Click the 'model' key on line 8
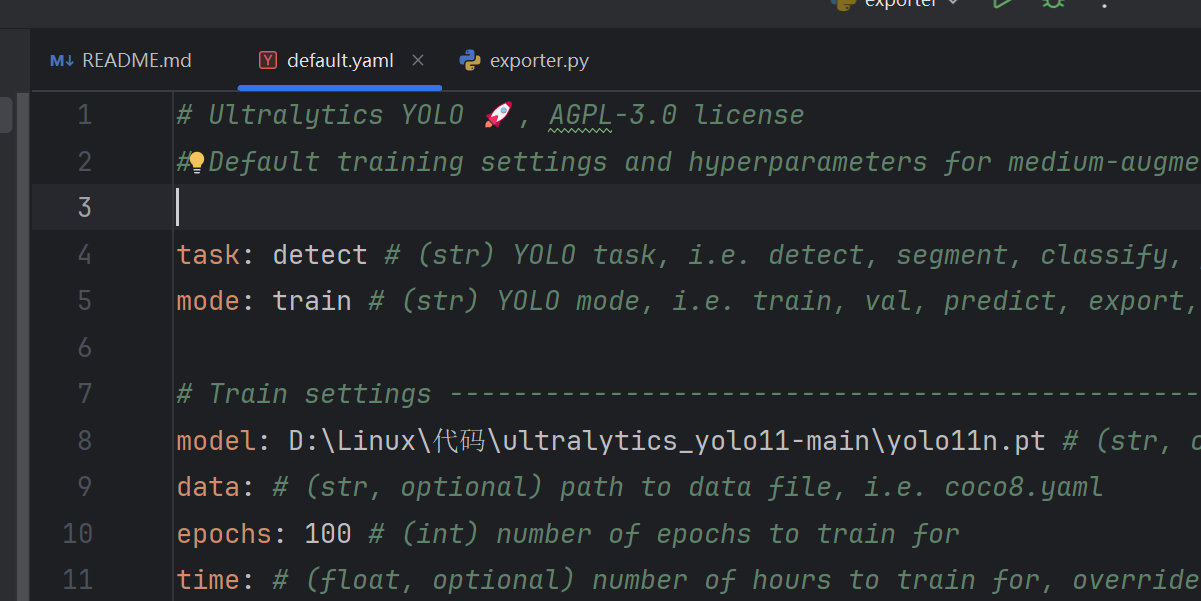The image size is (1201, 601). [216, 441]
